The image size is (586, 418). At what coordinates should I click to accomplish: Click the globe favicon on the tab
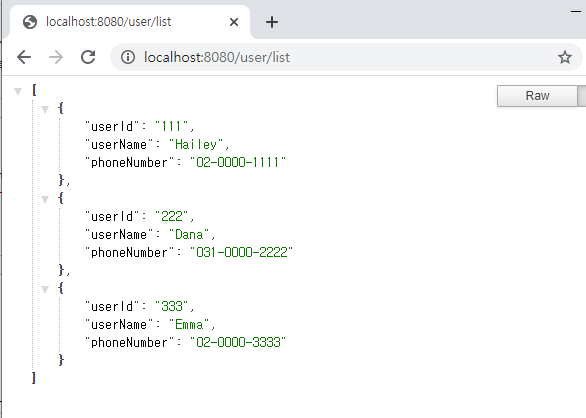(30, 22)
